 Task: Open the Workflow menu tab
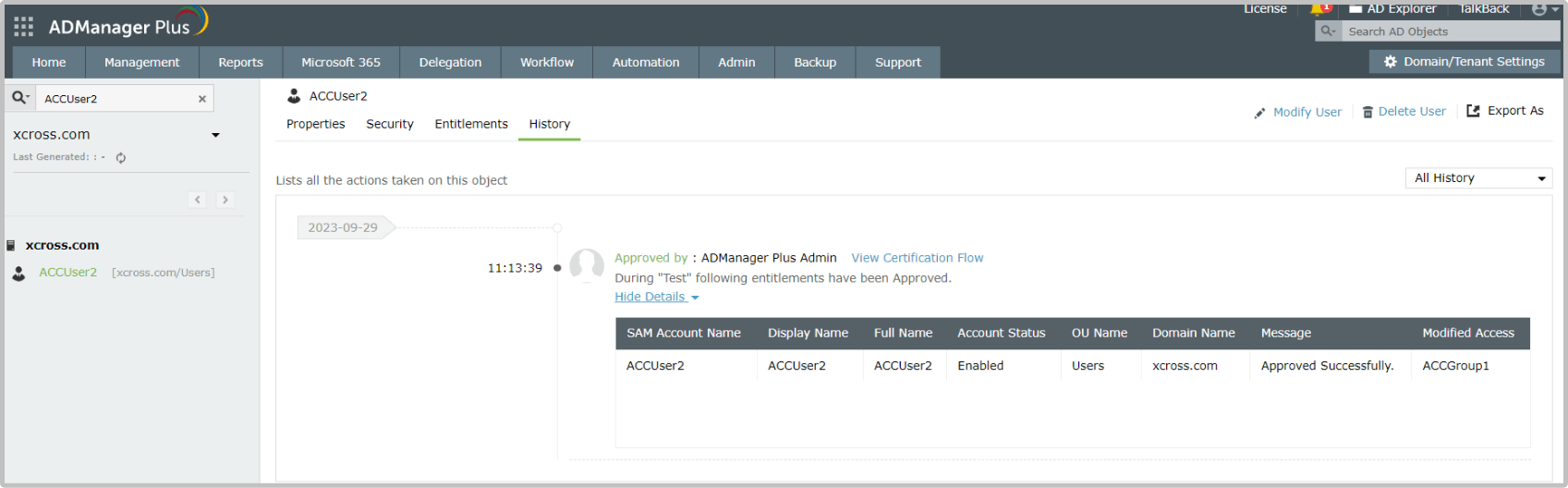(547, 63)
